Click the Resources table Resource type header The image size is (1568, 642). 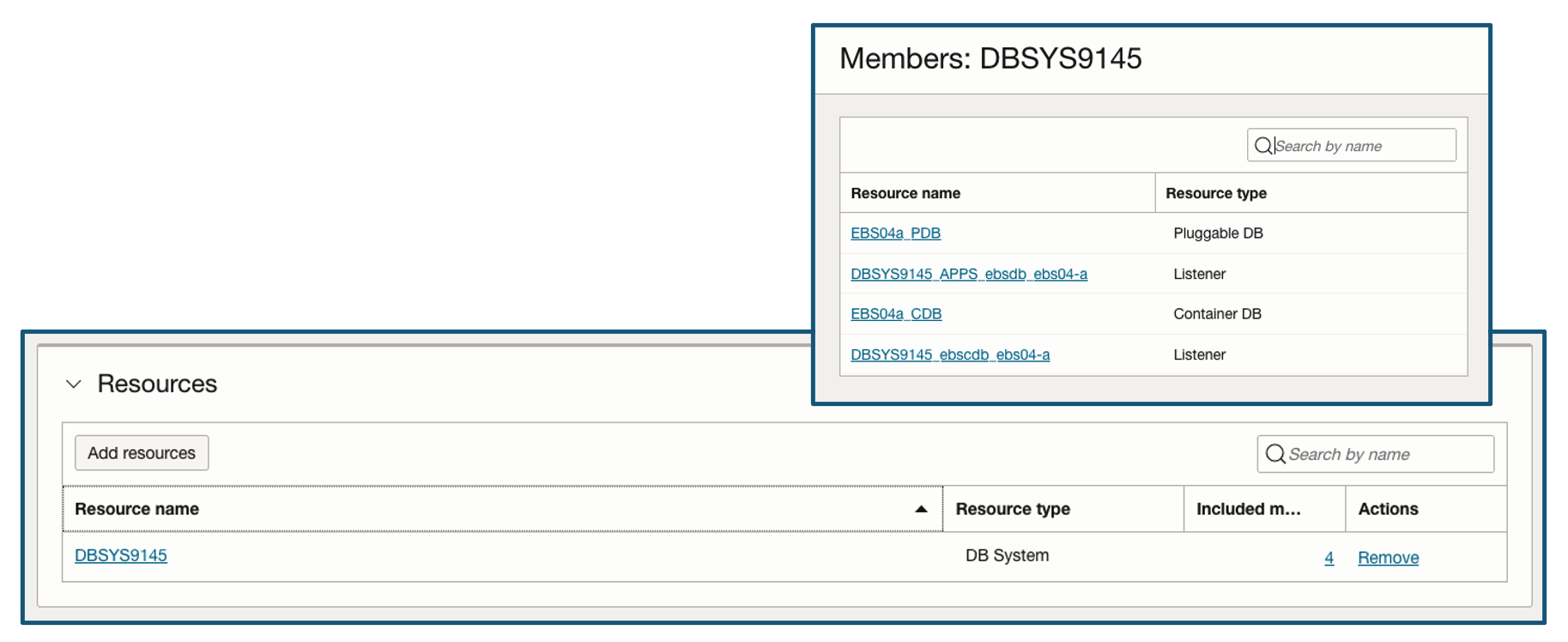1013,509
